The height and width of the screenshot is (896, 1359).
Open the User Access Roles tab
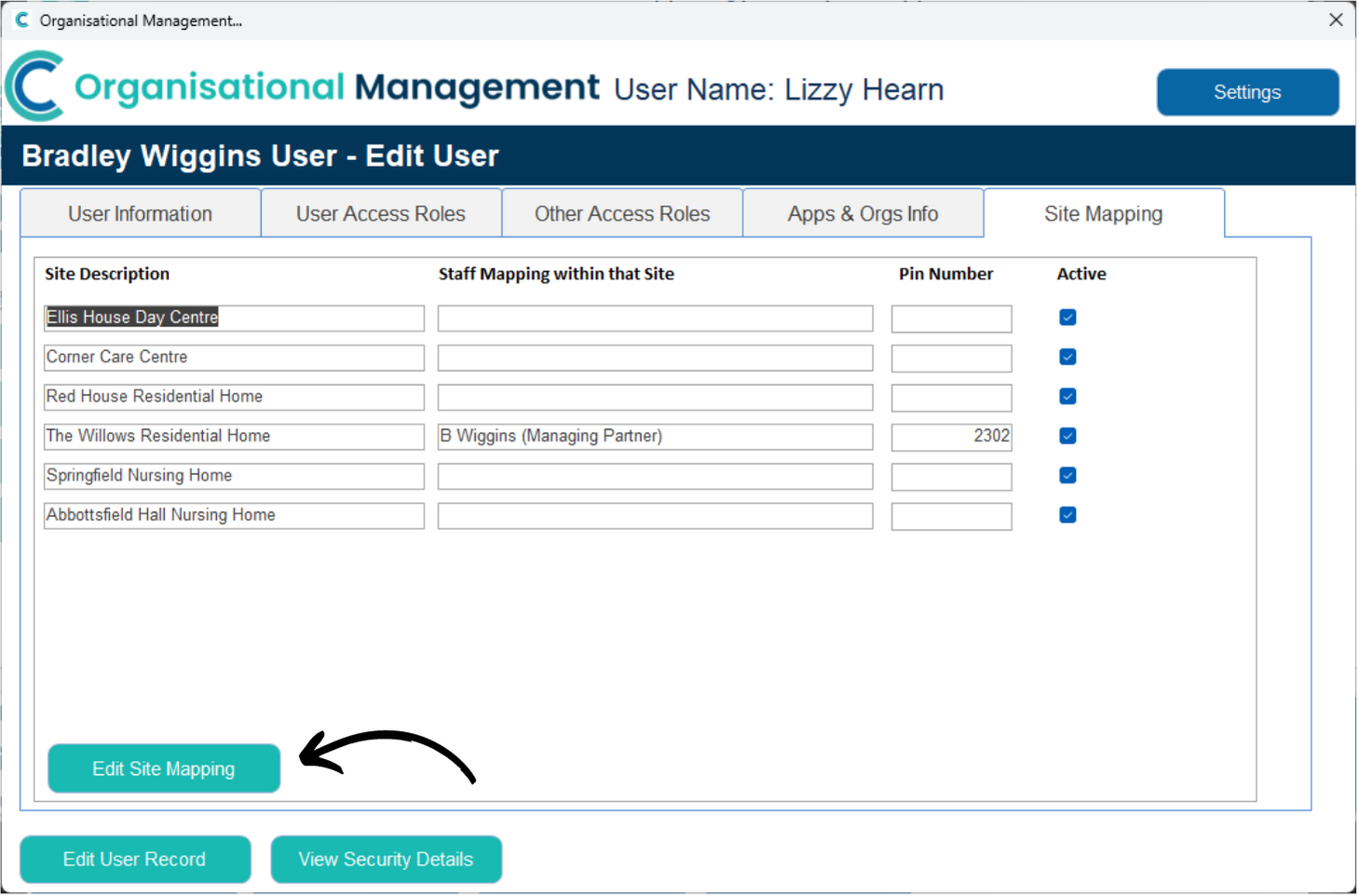click(380, 213)
